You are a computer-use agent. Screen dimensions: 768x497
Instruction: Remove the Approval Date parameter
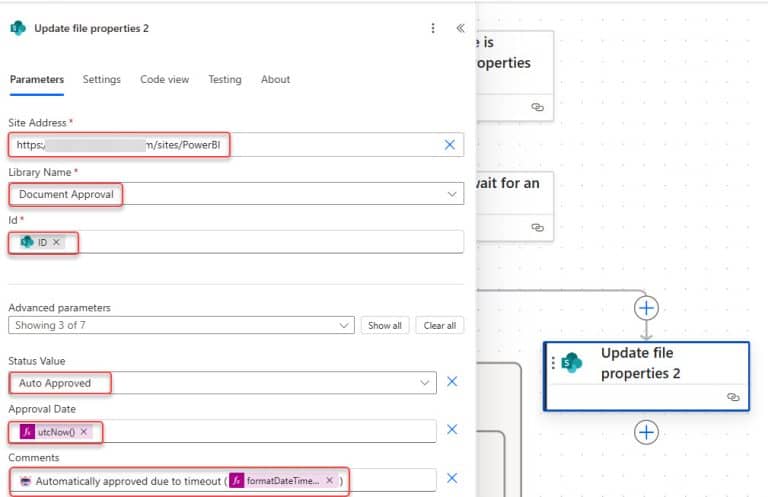(452, 429)
